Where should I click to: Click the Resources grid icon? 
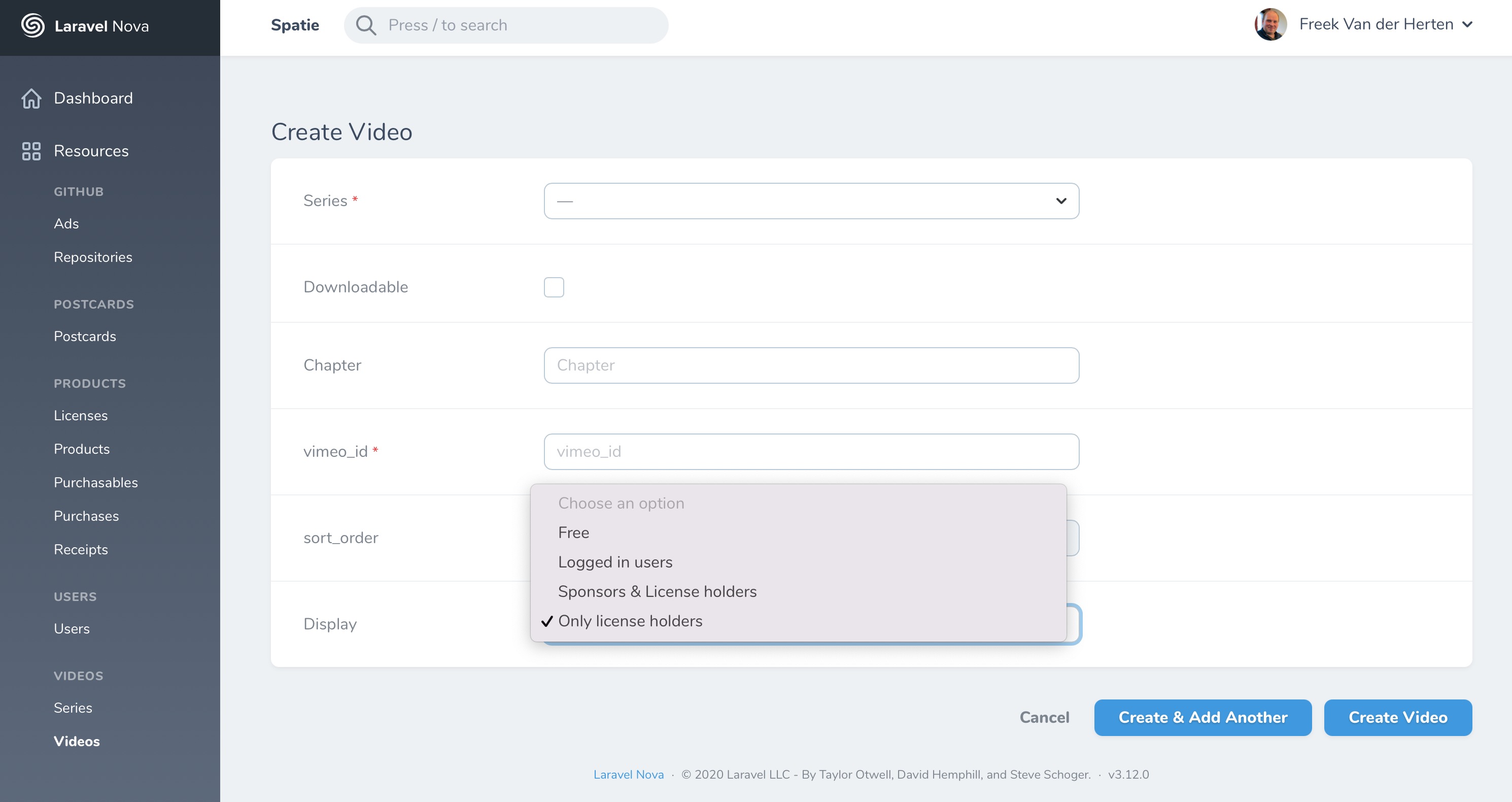tap(31, 151)
